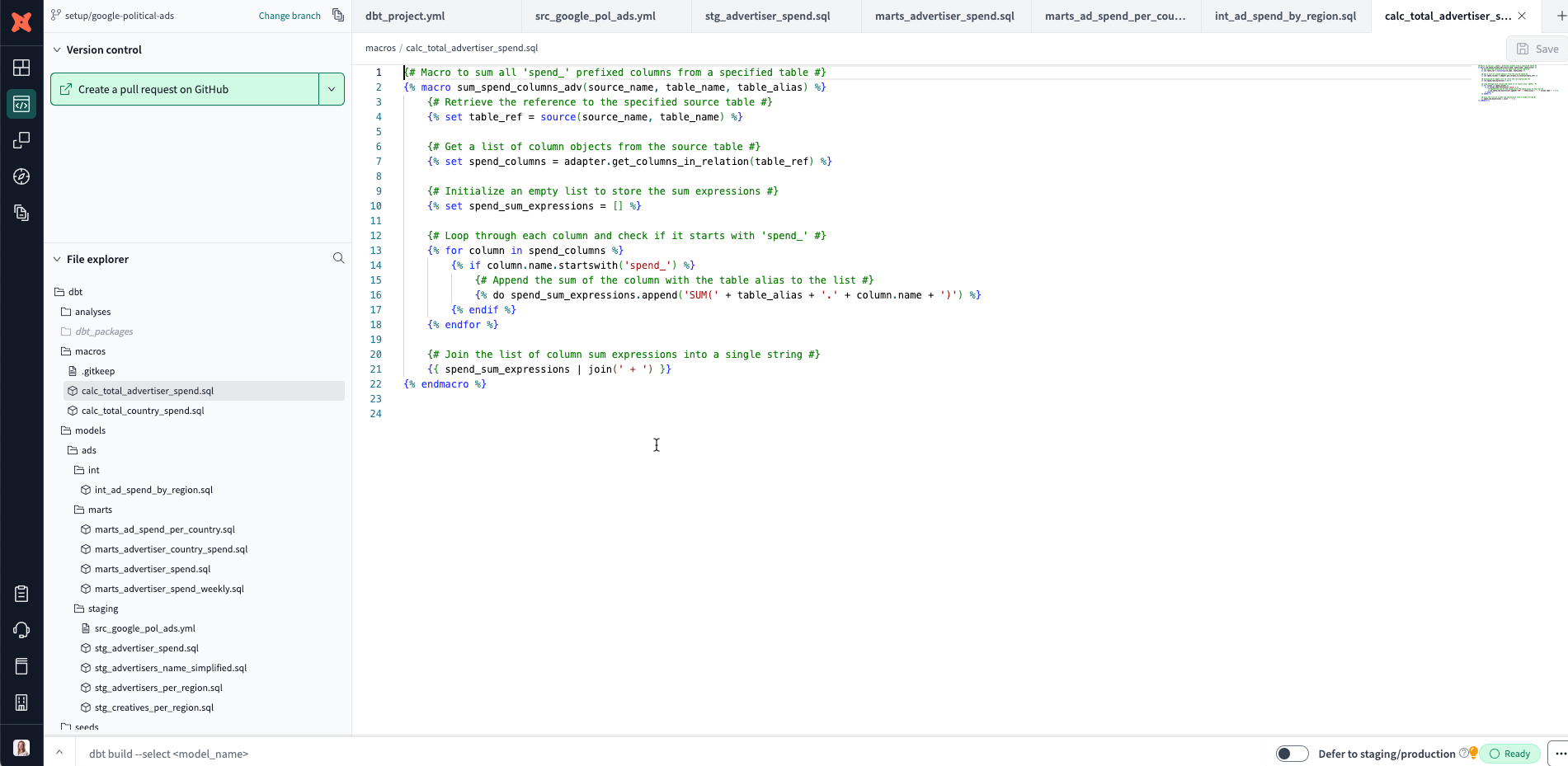Open dropdown next to Create pull request
This screenshot has width=1568, height=766.
tap(332, 89)
